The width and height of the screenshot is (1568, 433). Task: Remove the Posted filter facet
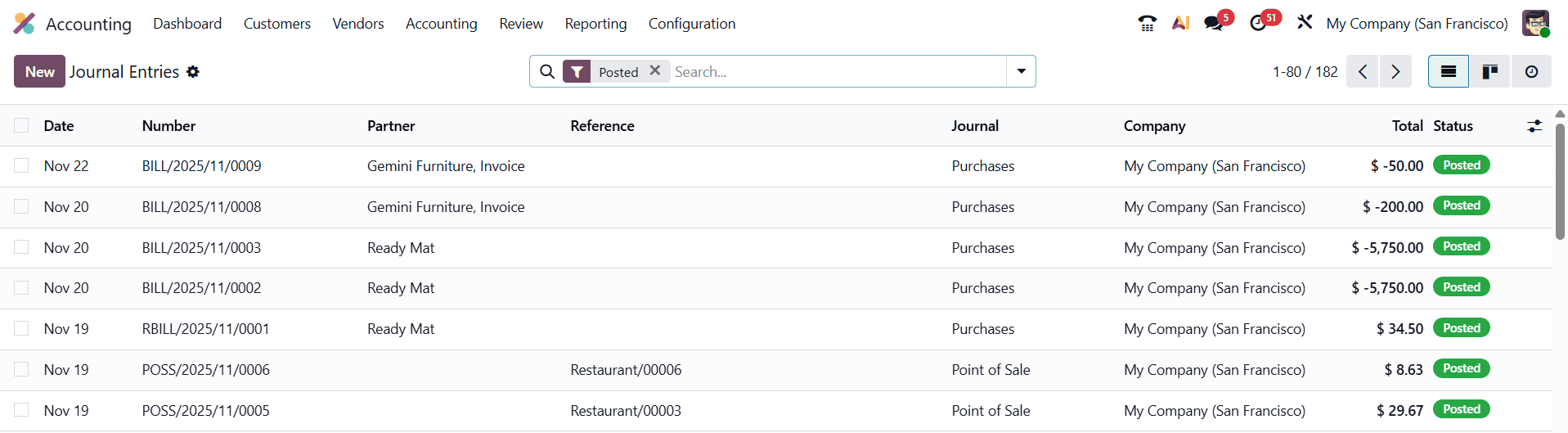click(655, 71)
